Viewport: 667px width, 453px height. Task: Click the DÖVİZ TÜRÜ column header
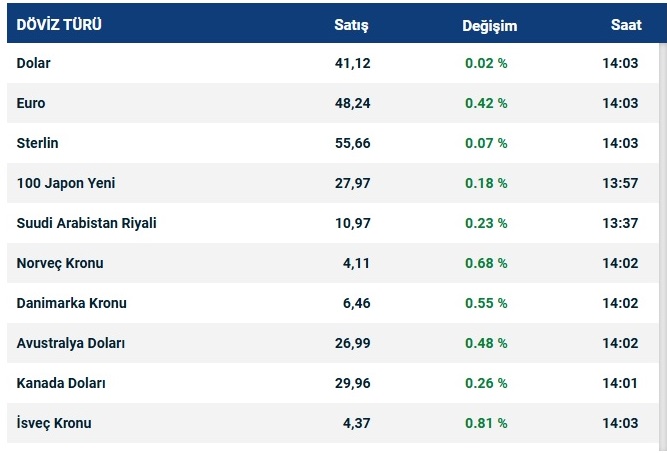59,24
